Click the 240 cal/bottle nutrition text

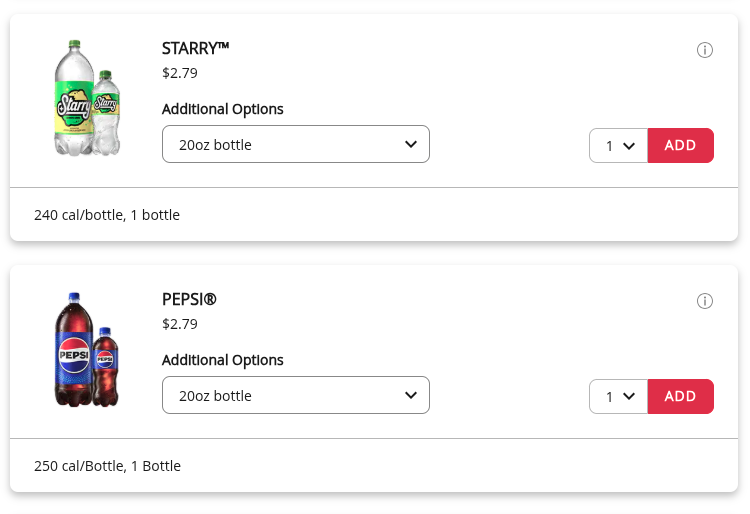(107, 215)
